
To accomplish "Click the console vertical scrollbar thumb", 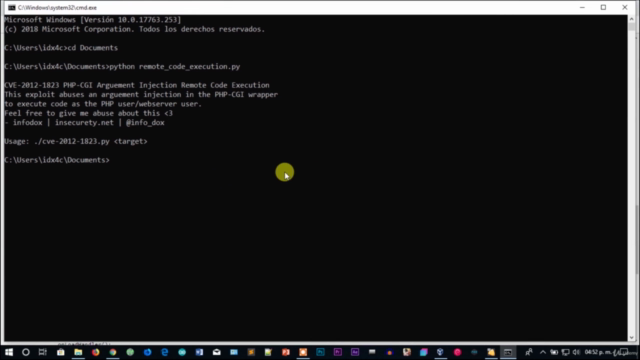I will pos(631,27).
